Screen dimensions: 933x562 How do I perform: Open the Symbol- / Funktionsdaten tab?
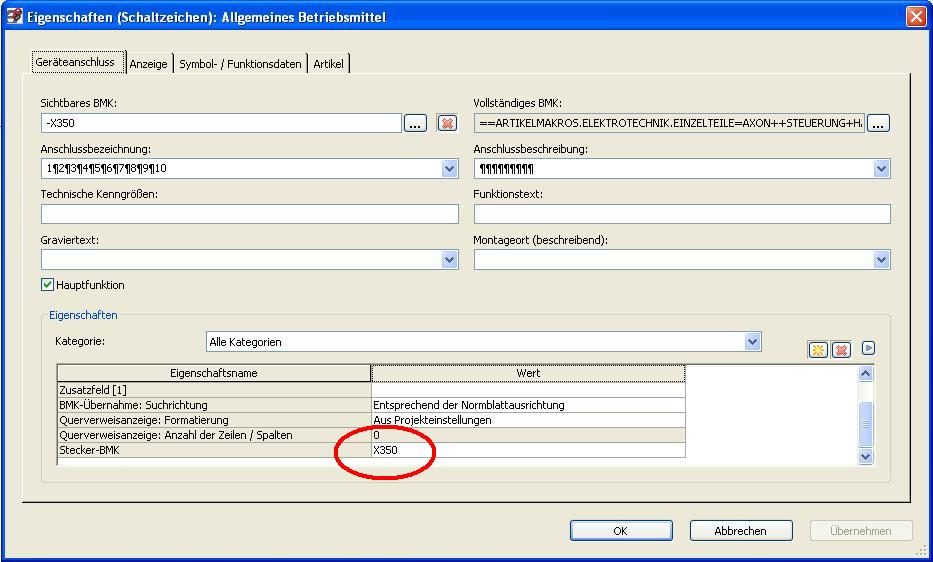(240, 64)
